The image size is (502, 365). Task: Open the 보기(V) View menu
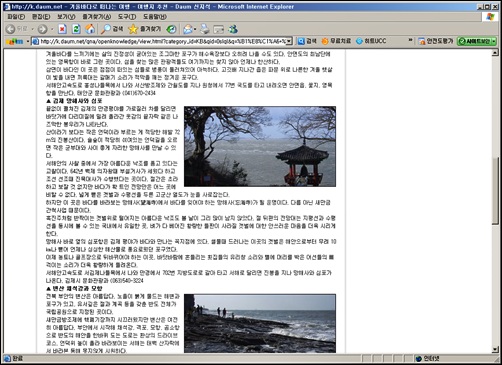[66, 17]
